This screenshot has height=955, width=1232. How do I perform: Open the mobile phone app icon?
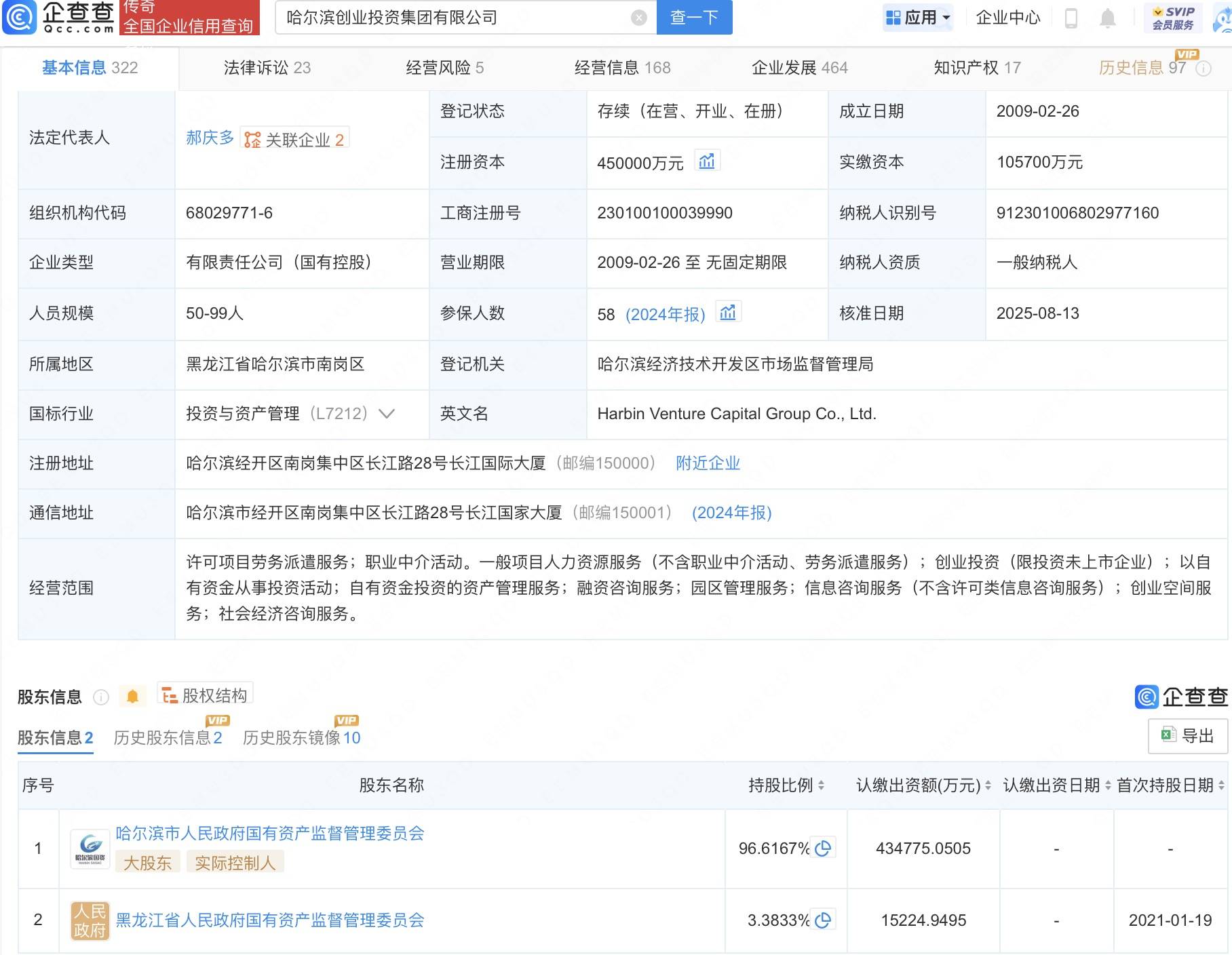click(1071, 18)
